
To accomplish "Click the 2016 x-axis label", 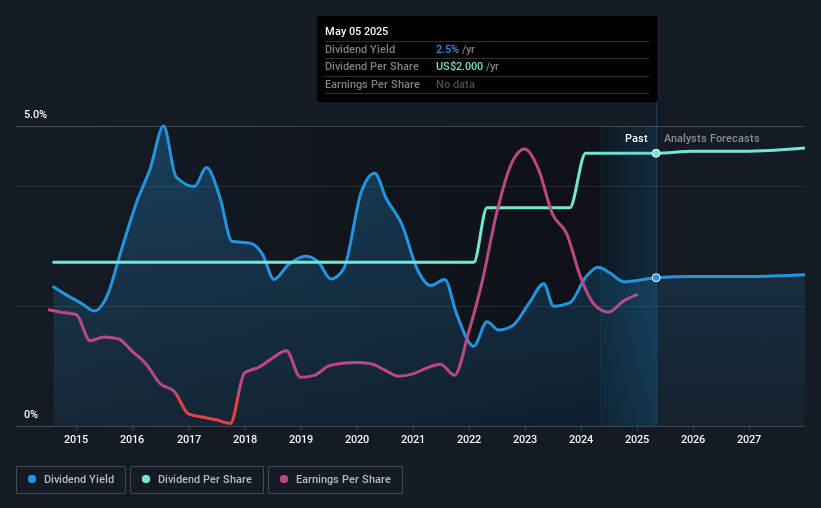I will pyautogui.click(x=132, y=439).
